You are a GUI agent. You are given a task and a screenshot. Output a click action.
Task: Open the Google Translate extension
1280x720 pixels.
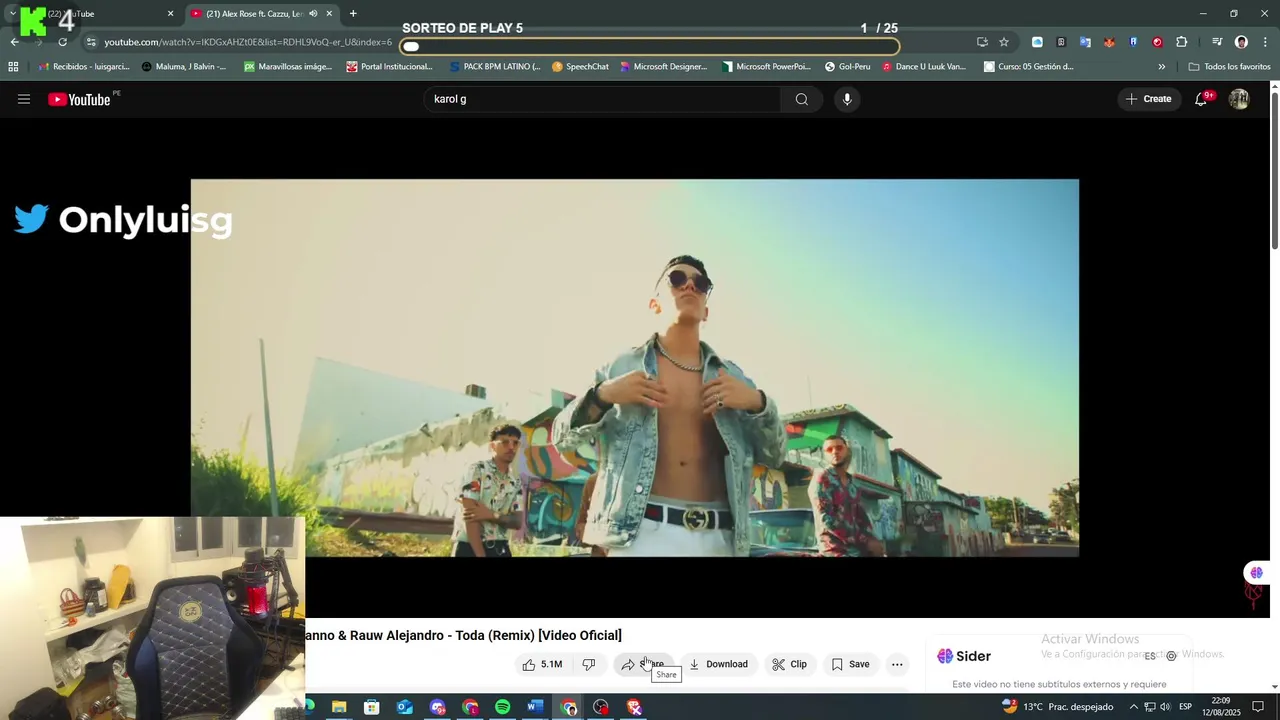[1085, 42]
